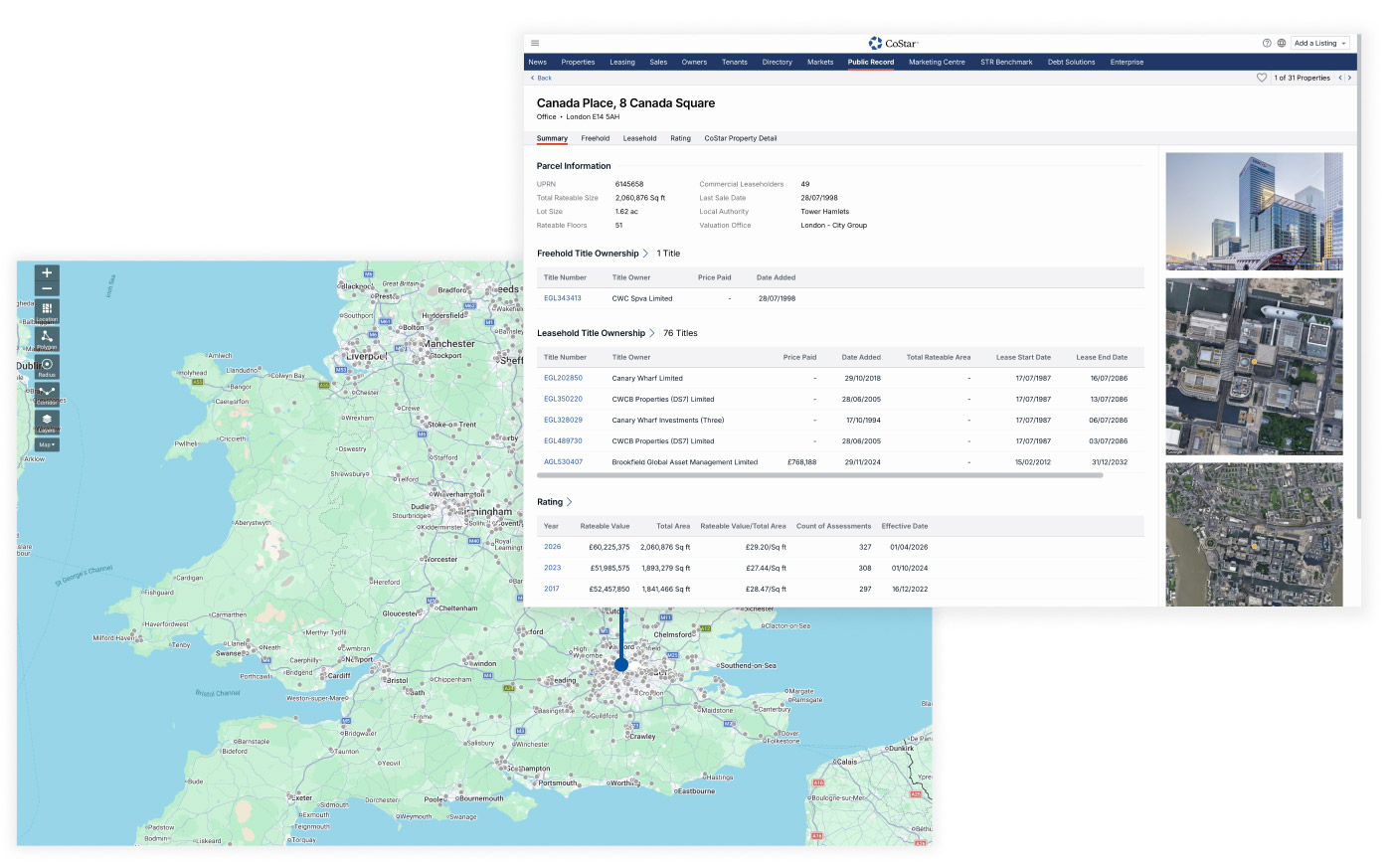The image size is (1392, 868).
Task: Pick the Corridor tool on the map
Action: coord(47,395)
